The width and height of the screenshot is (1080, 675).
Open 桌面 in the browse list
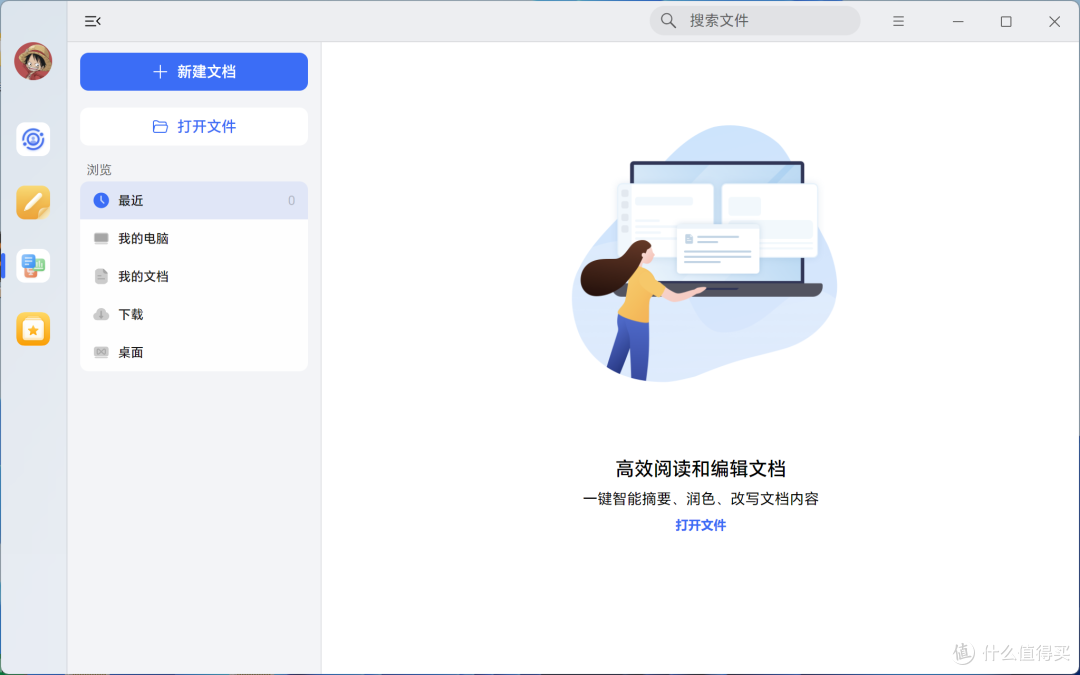(x=194, y=352)
